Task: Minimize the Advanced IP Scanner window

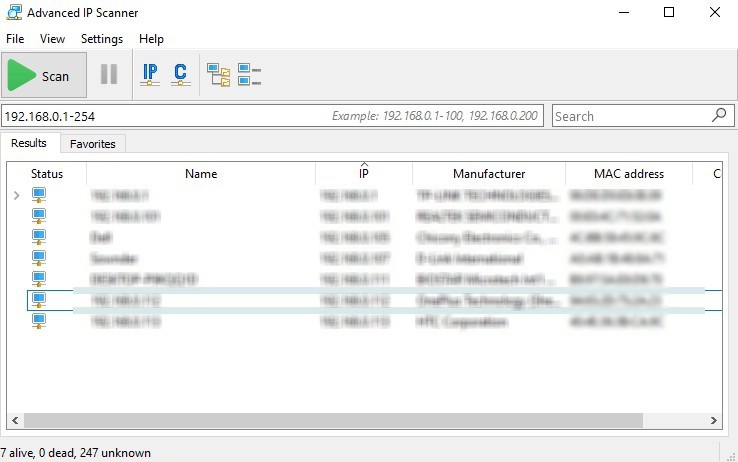Action: click(x=624, y=12)
